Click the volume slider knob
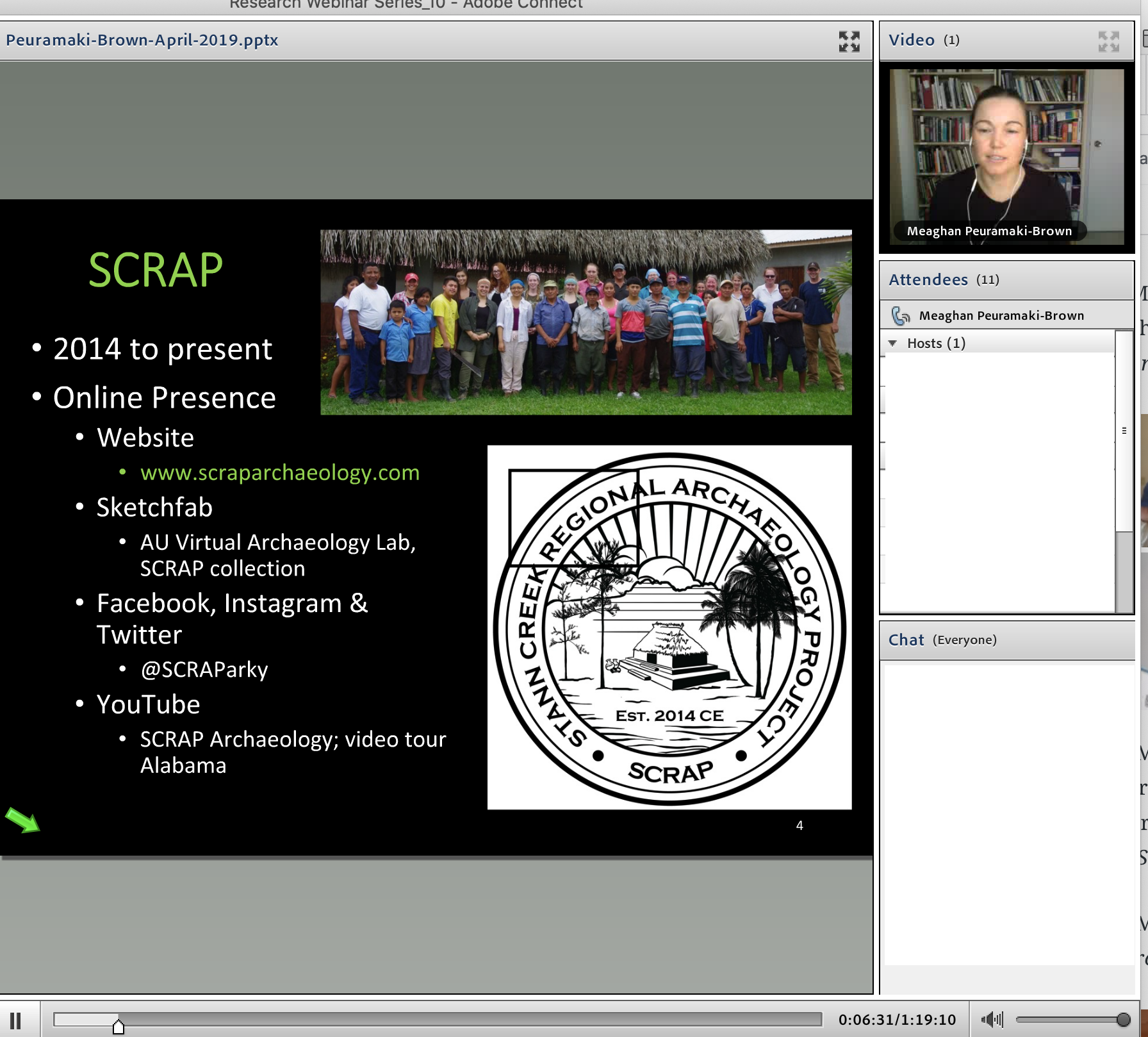Viewport: 1148px width, 1037px height. 1123,1019
